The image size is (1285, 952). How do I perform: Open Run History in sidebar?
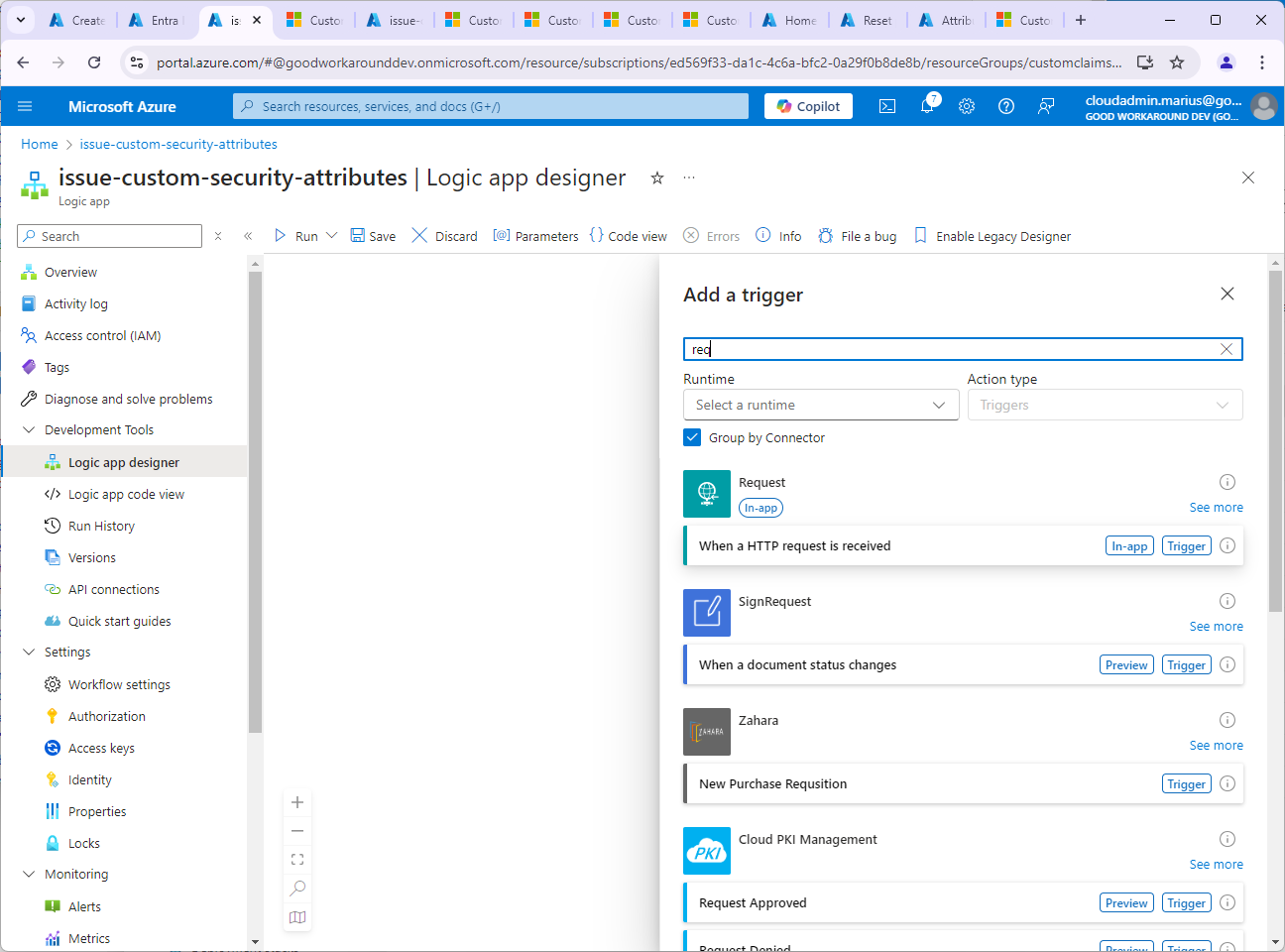coord(101,526)
